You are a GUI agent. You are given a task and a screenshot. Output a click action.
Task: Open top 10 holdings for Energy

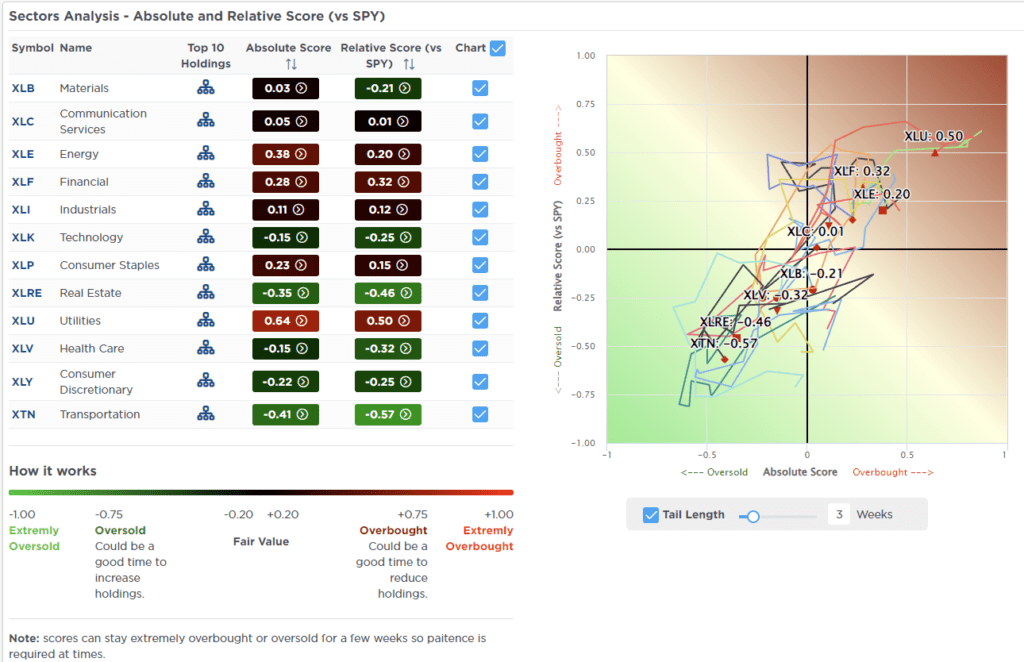click(x=206, y=153)
